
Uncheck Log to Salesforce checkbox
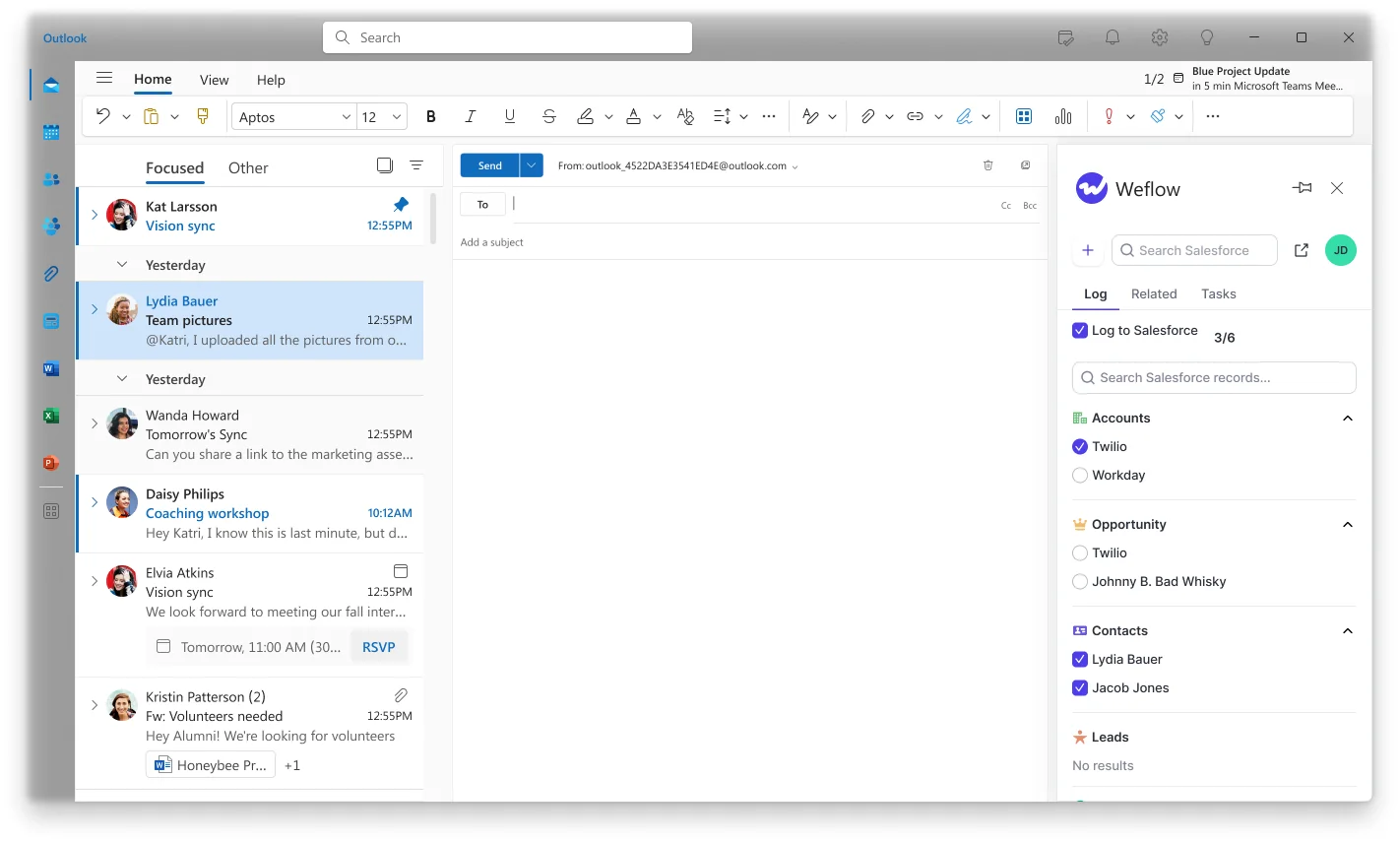pyautogui.click(x=1080, y=331)
